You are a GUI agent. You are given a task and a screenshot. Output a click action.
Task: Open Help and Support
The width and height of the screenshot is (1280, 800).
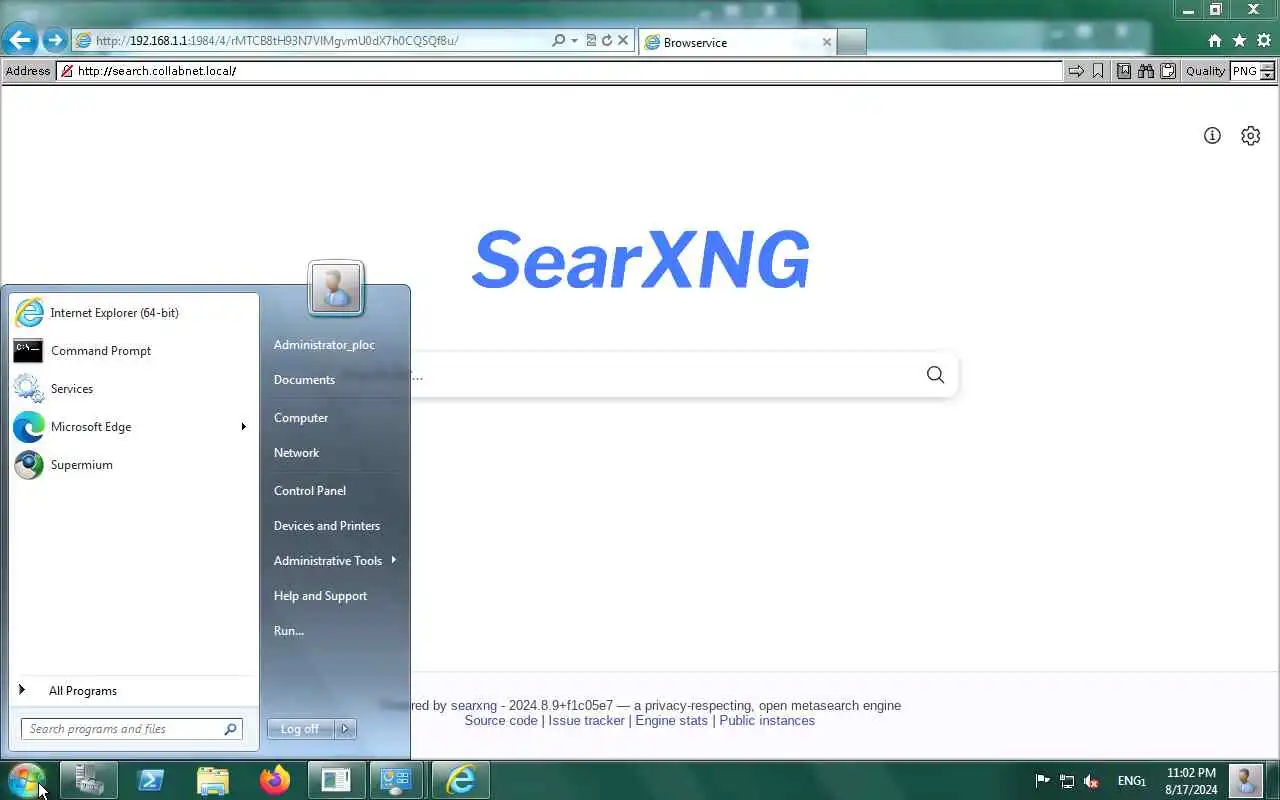(320, 596)
